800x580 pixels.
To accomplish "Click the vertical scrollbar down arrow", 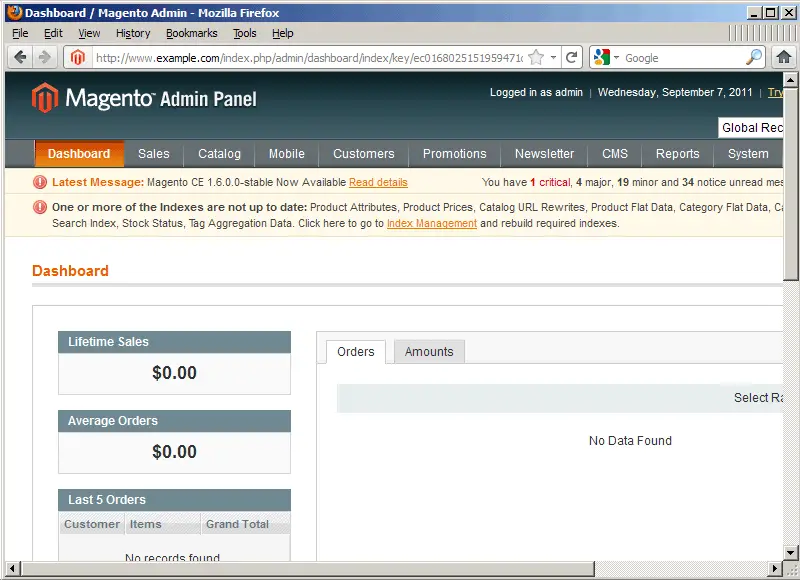I will point(790,552).
